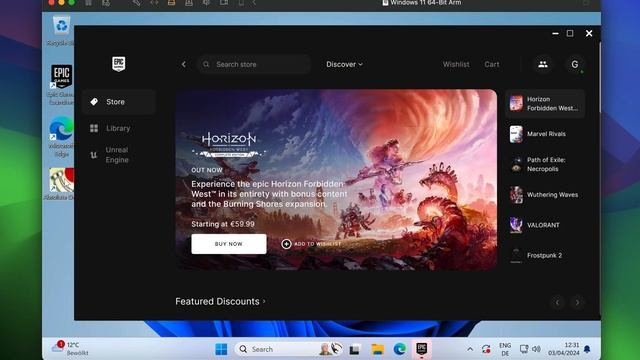The image size is (640, 360).
Task: Click the BUY NOW button
Action: 229,244
